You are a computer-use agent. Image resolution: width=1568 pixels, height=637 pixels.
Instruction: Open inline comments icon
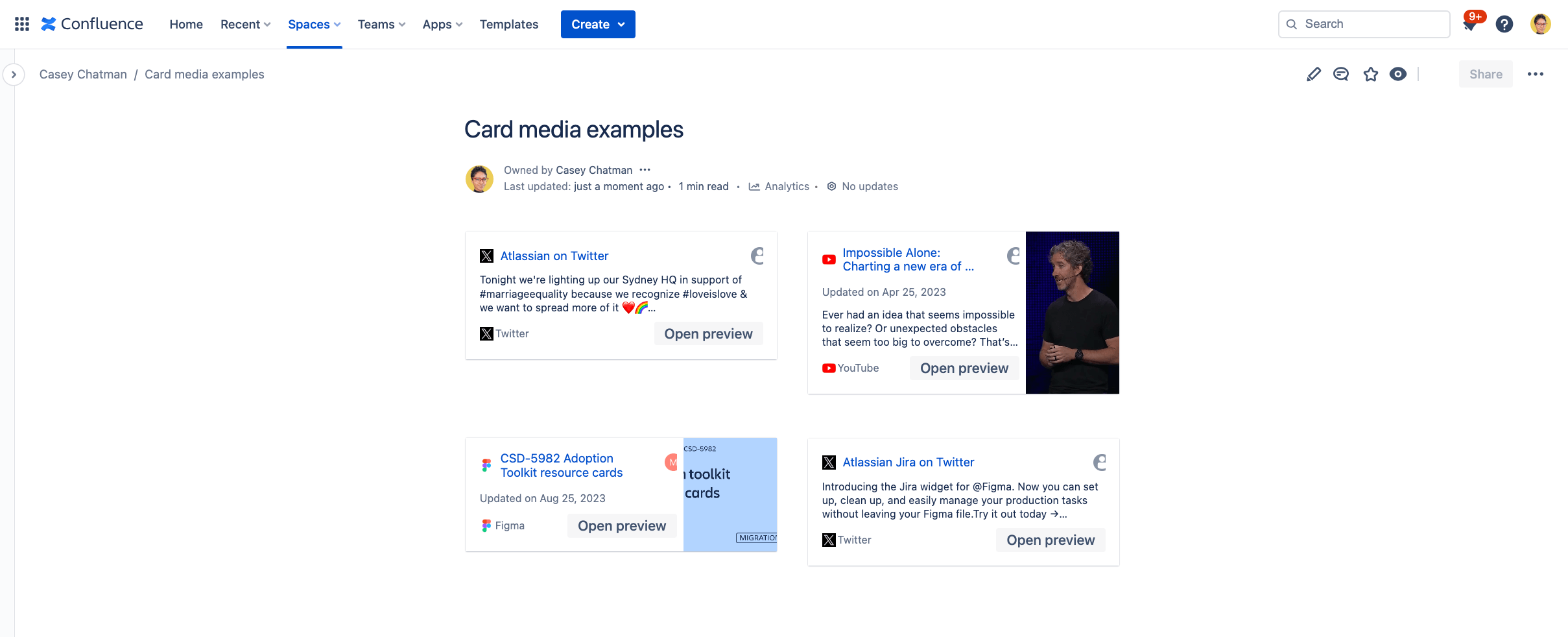coord(1341,75)
